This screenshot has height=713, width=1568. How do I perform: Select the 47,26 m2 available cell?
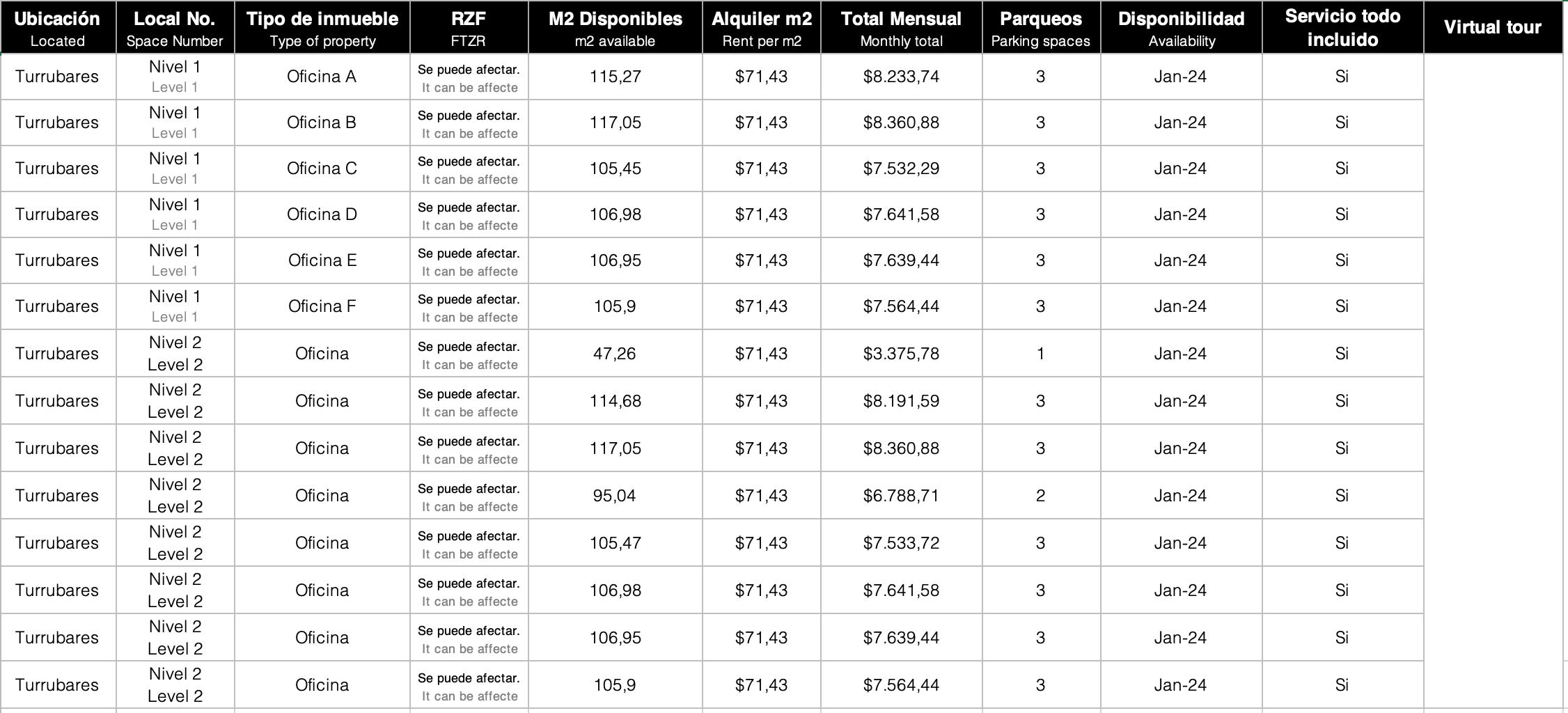coord(615,354)
